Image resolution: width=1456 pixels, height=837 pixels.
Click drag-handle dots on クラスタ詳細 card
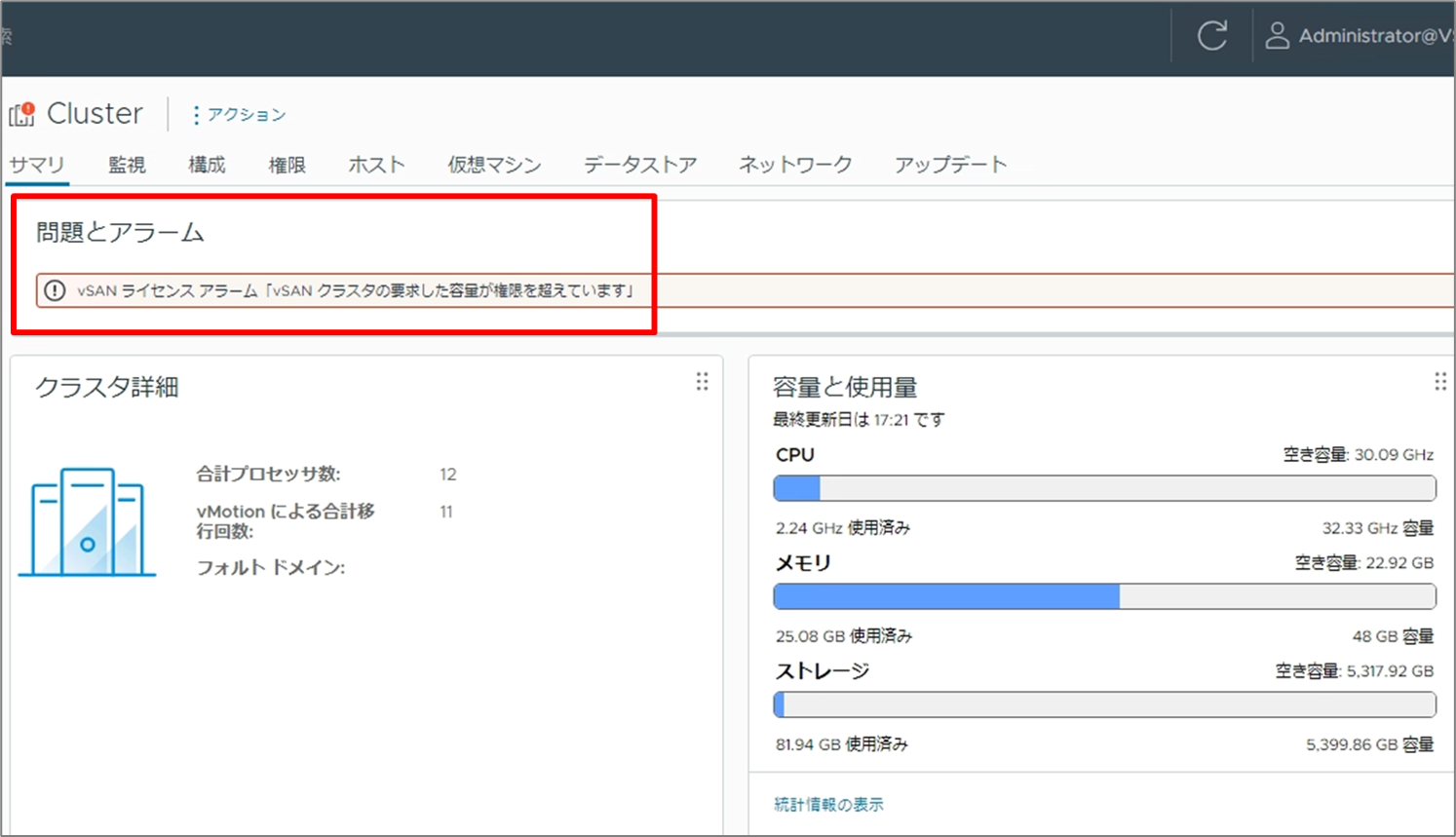(x=702, y=382)
